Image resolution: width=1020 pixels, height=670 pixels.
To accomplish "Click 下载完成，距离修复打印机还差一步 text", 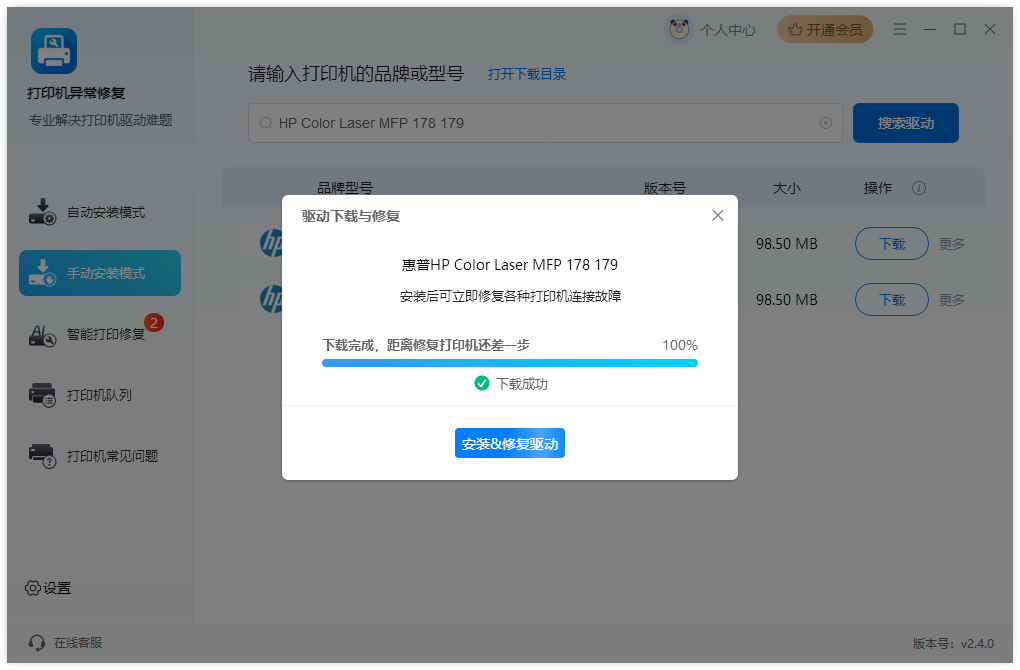I will (426, 345).
